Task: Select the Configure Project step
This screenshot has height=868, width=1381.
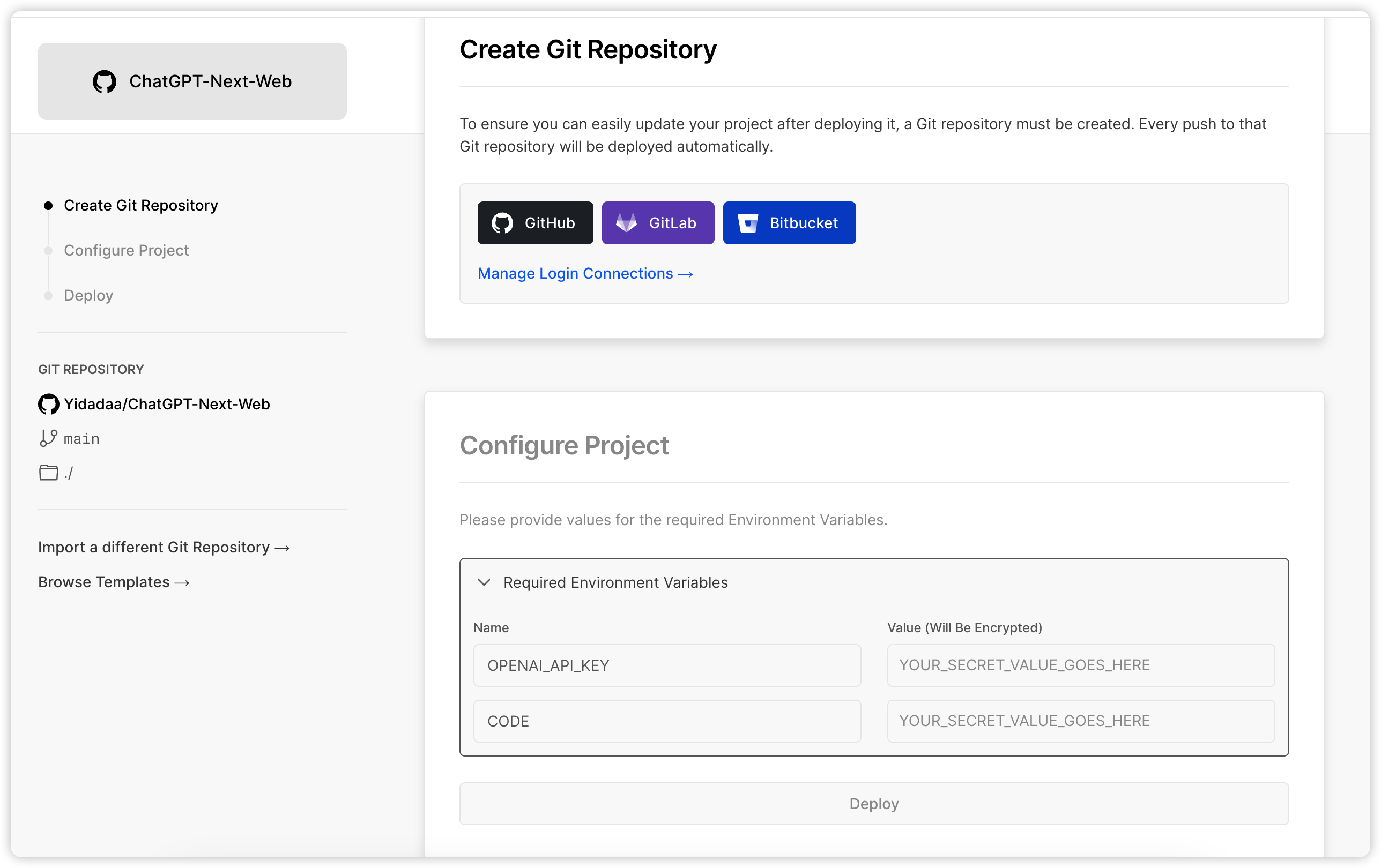Action: [x=126, y=251]
